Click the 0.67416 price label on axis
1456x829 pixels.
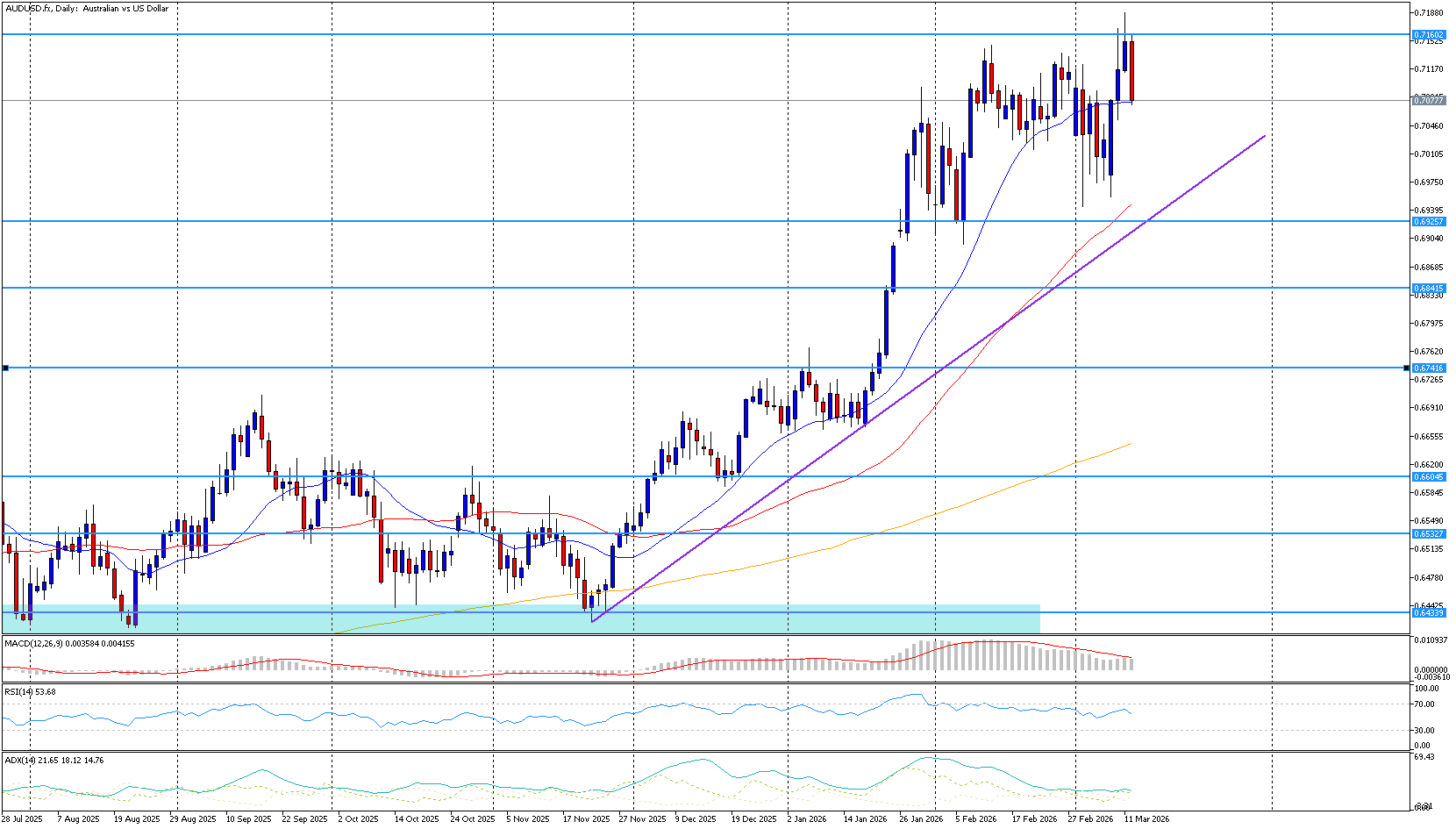(x=1429, y=368)
